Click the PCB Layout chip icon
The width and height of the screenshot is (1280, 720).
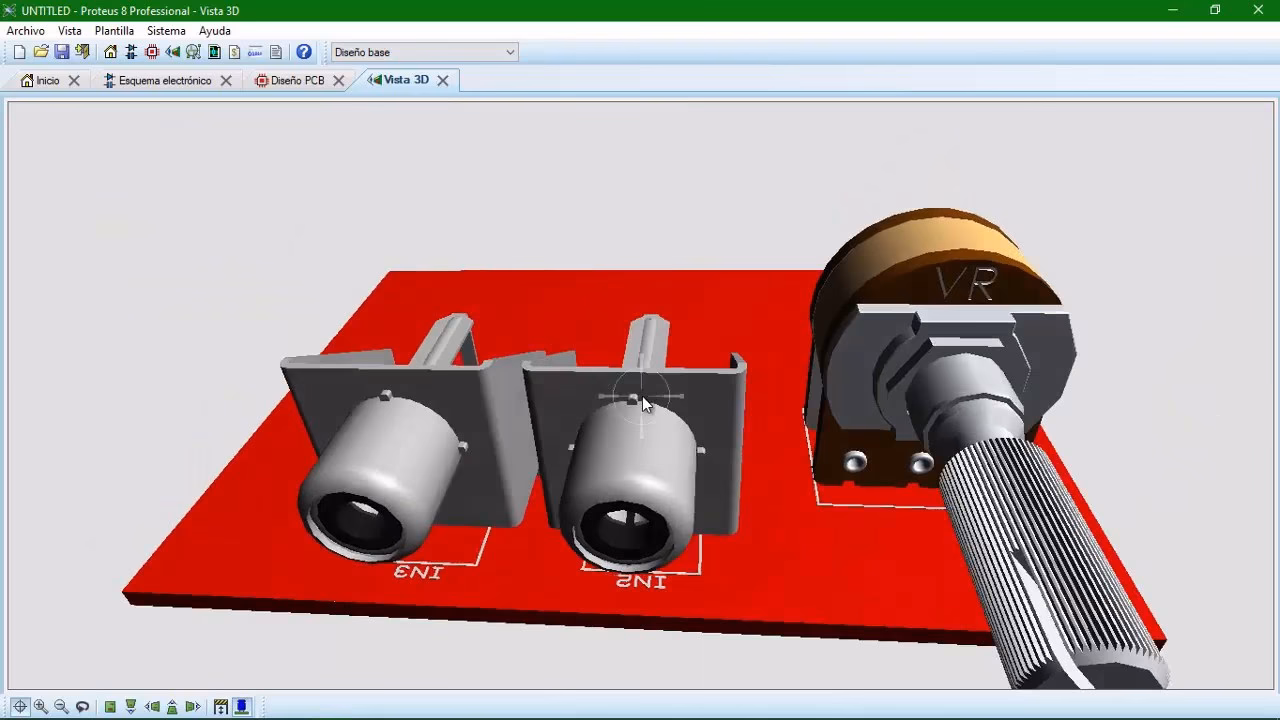tap(152, 52)
